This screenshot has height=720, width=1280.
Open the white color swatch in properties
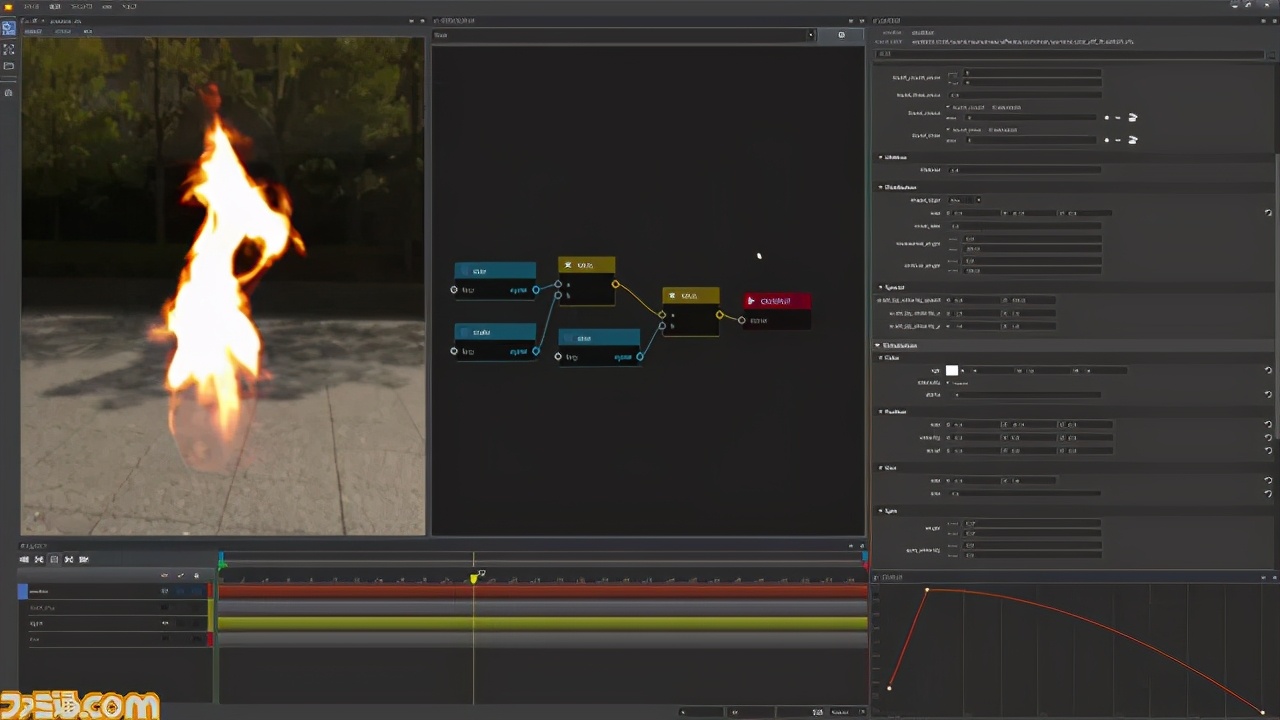952,370
